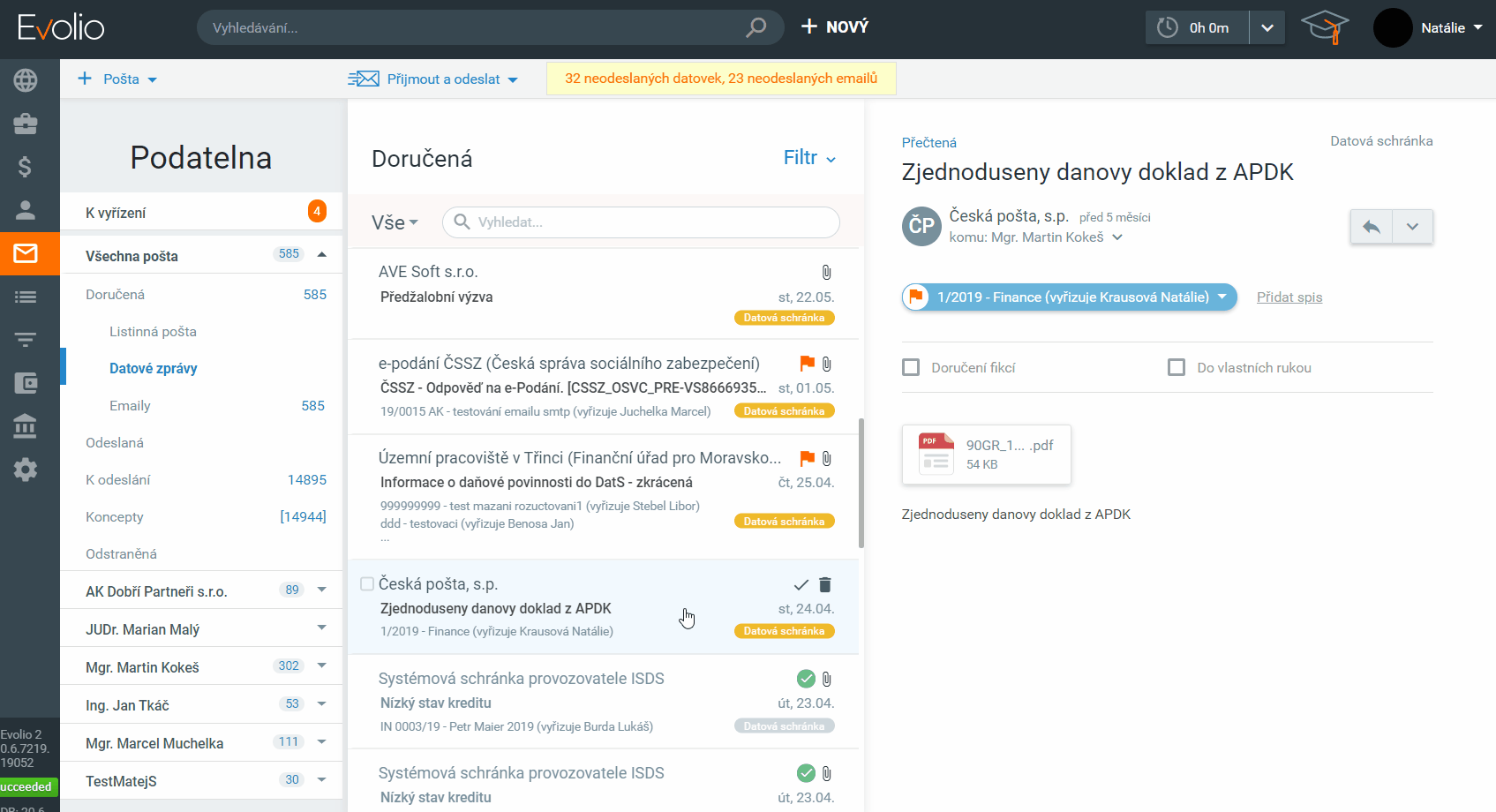Click the bank building icon in sidebar
This screenshot has width=1496, height=812.
tap(26, 426)
